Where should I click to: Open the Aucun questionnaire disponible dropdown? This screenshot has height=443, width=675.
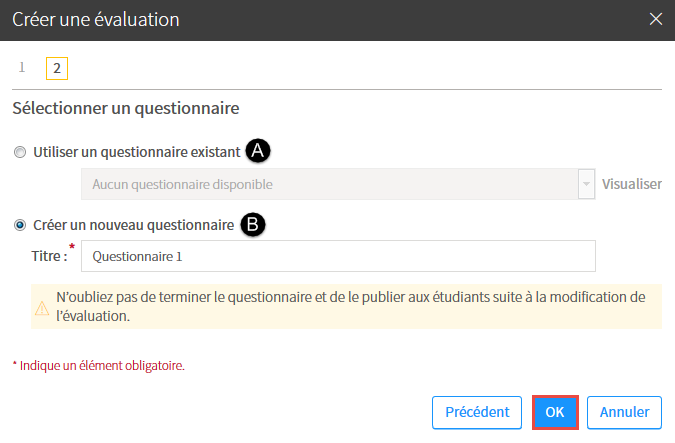pos(338,184)
